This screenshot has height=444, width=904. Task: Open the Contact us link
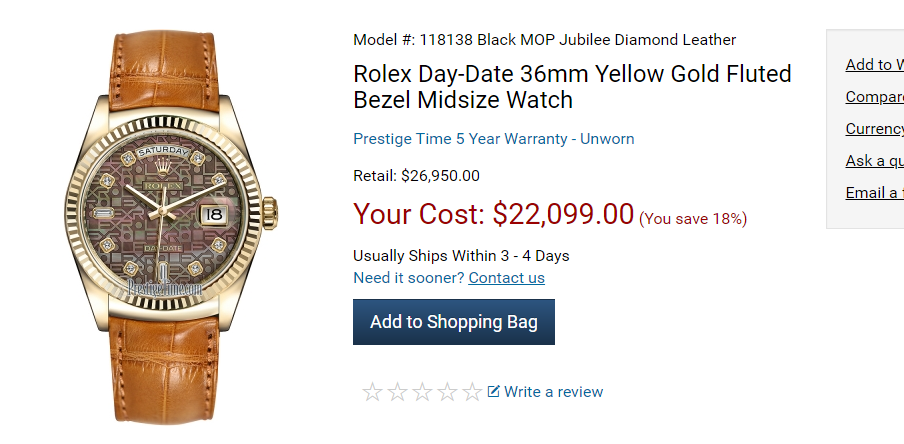click(x=506, y=278)
